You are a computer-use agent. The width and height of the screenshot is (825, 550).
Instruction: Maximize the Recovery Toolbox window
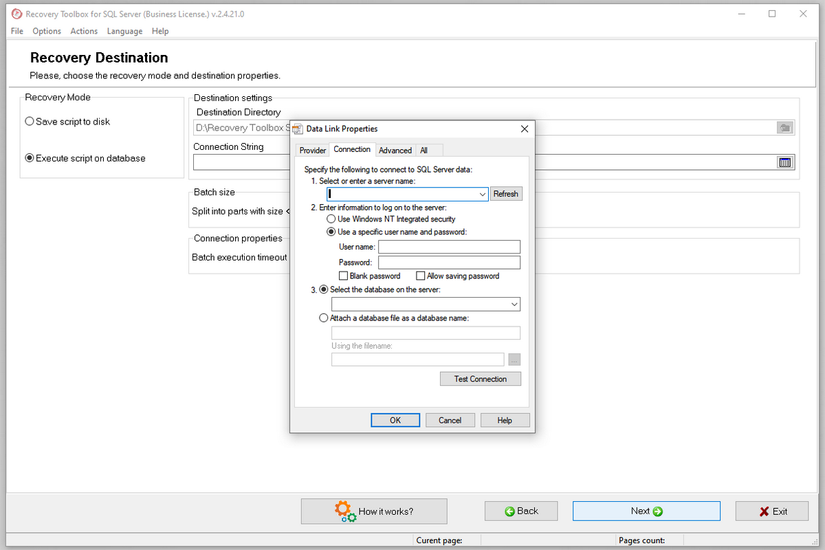(772, 14)
